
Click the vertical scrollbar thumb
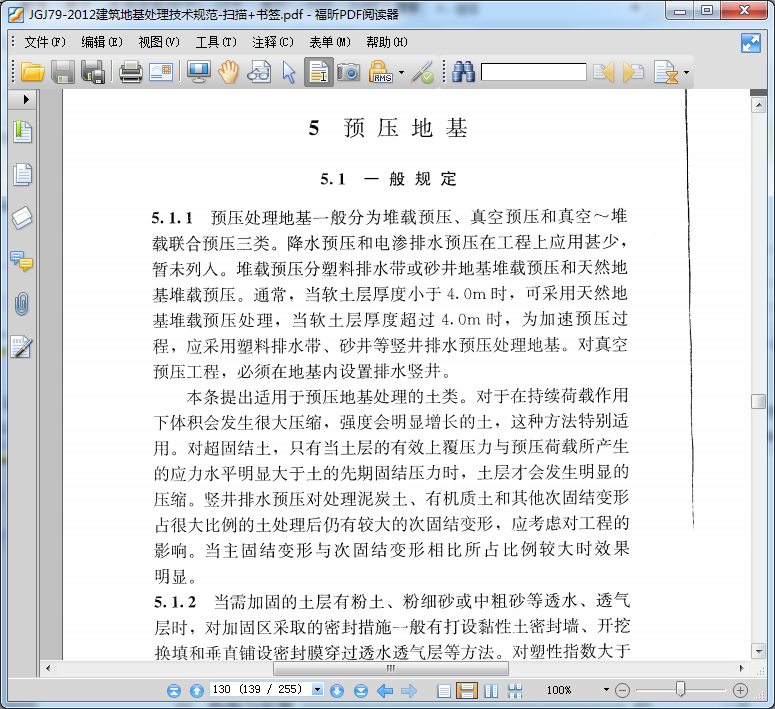click(x=758, y=401)
